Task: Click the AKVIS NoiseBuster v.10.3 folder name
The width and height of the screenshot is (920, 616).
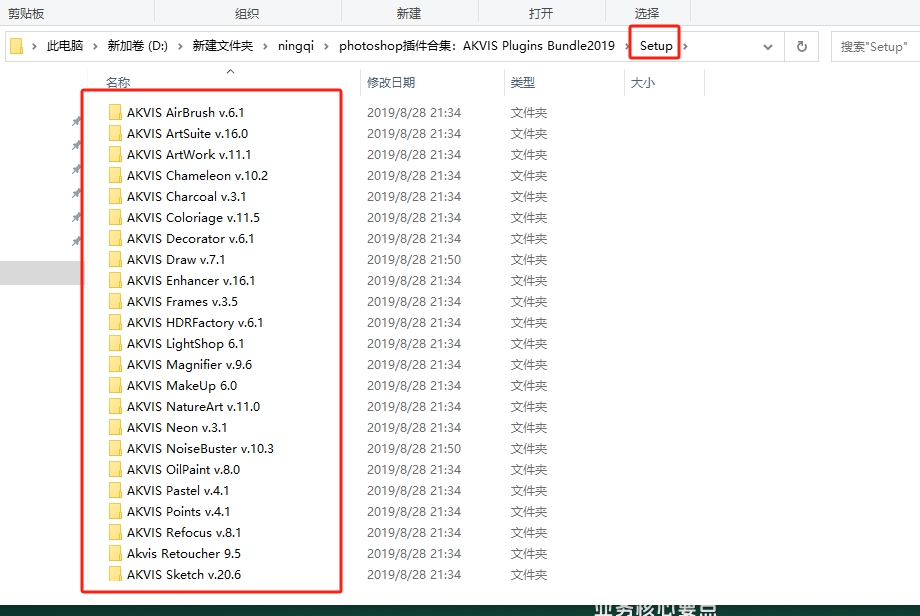Action: (200, 449)
